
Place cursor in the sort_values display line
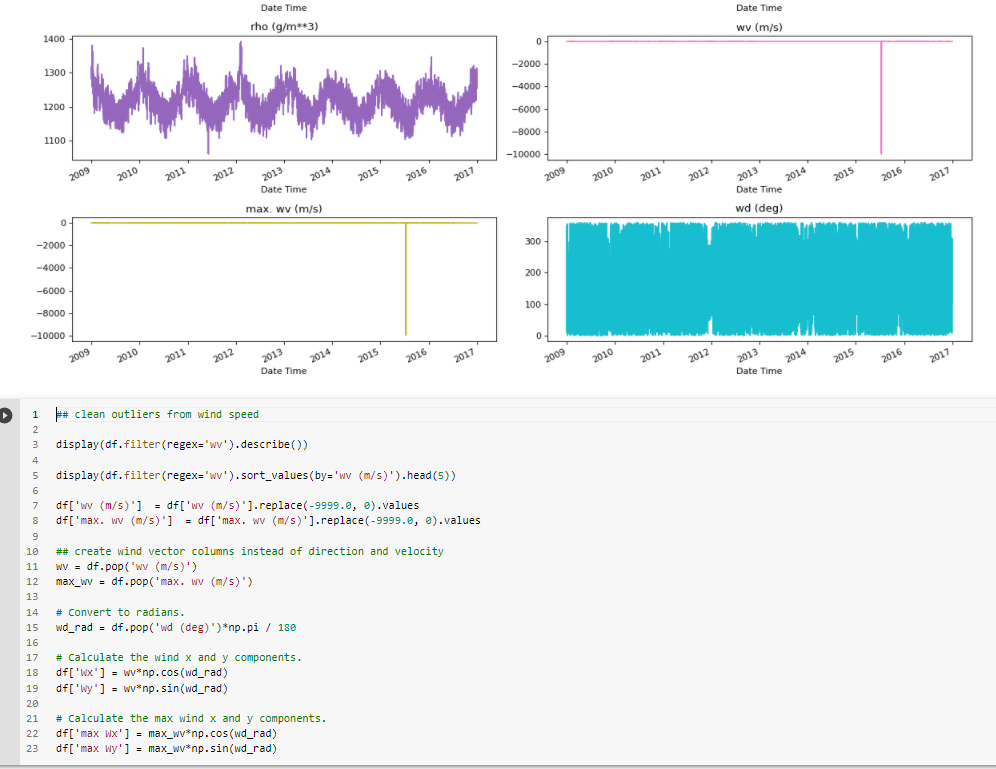coord(255,475)
